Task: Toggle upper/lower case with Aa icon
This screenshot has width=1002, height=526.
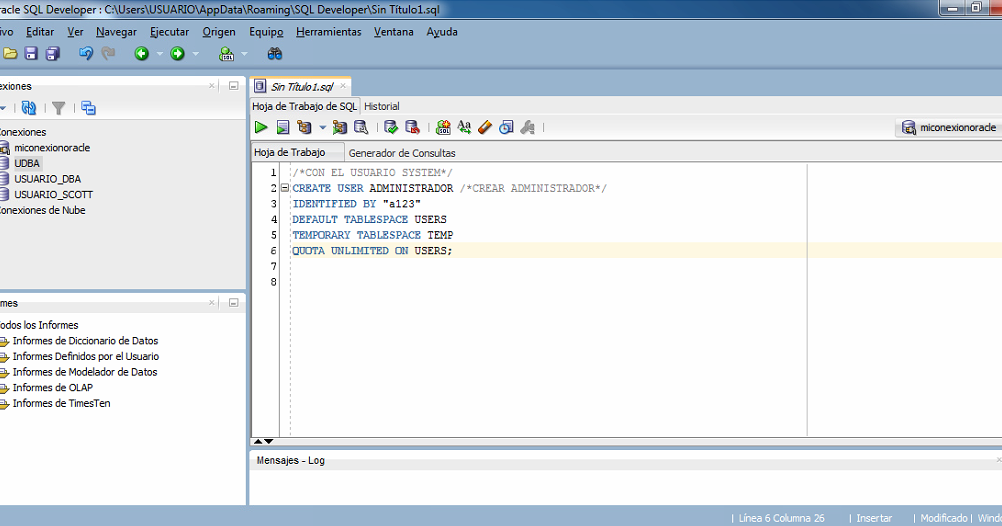Action: tap(465, 127)
